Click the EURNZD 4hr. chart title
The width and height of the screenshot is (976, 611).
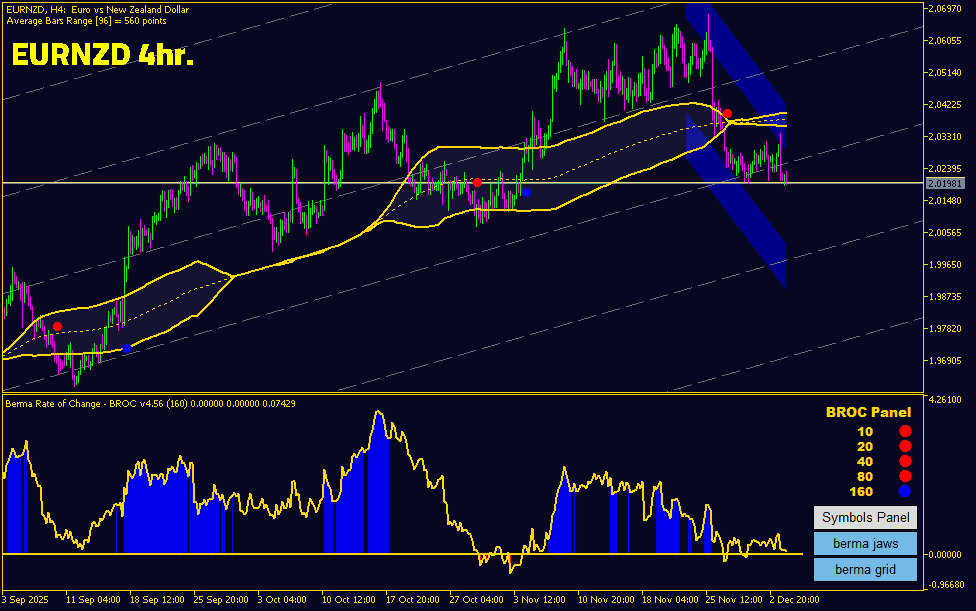[103, 54]
